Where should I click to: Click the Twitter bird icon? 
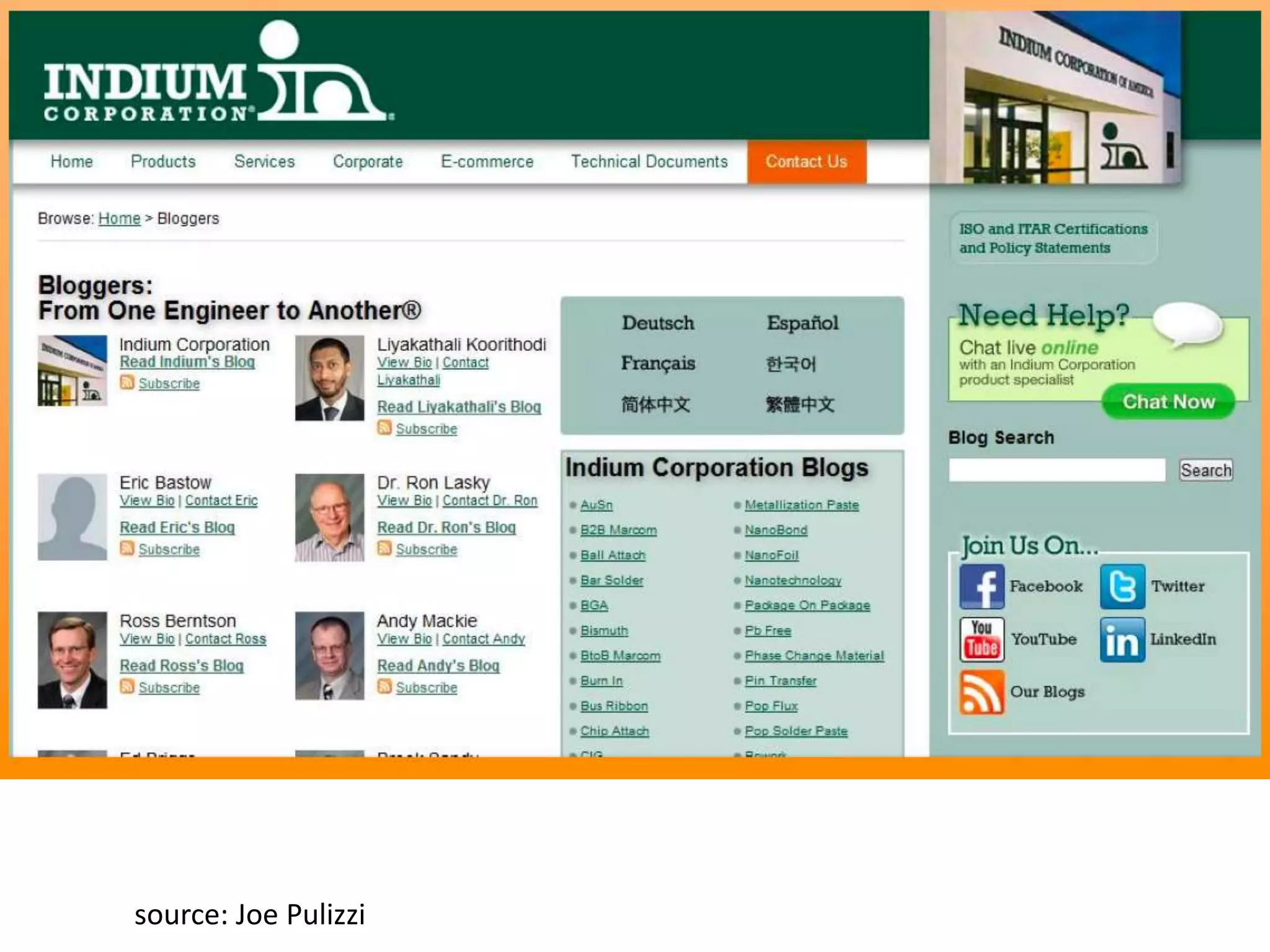click(x=1122, y=586)
